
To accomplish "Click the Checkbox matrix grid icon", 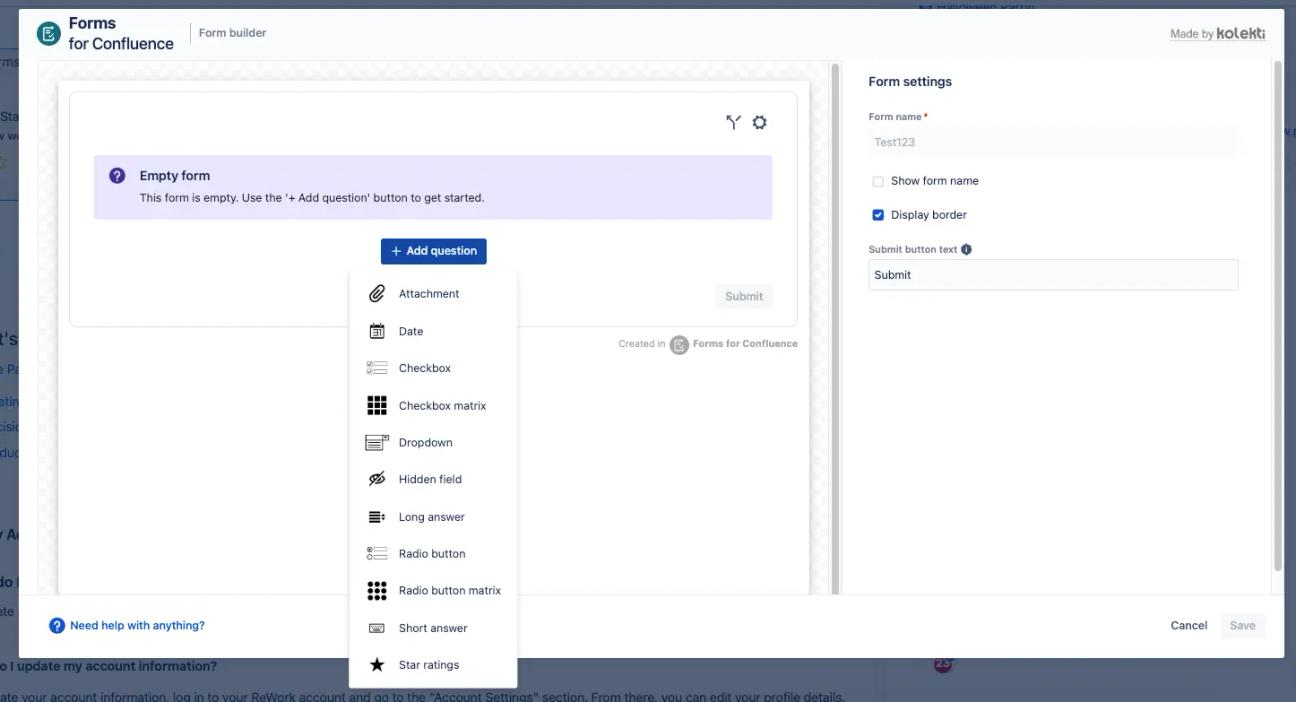I will tap(377, 405).
